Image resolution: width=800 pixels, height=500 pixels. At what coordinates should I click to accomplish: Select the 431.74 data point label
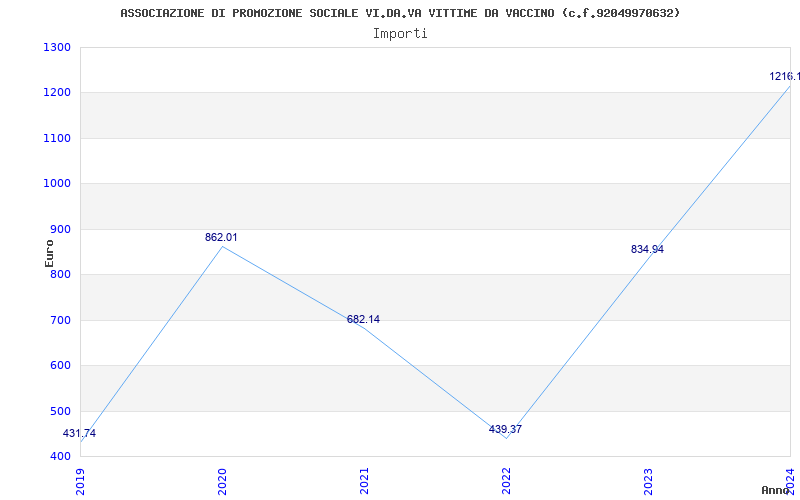(79, 434)
